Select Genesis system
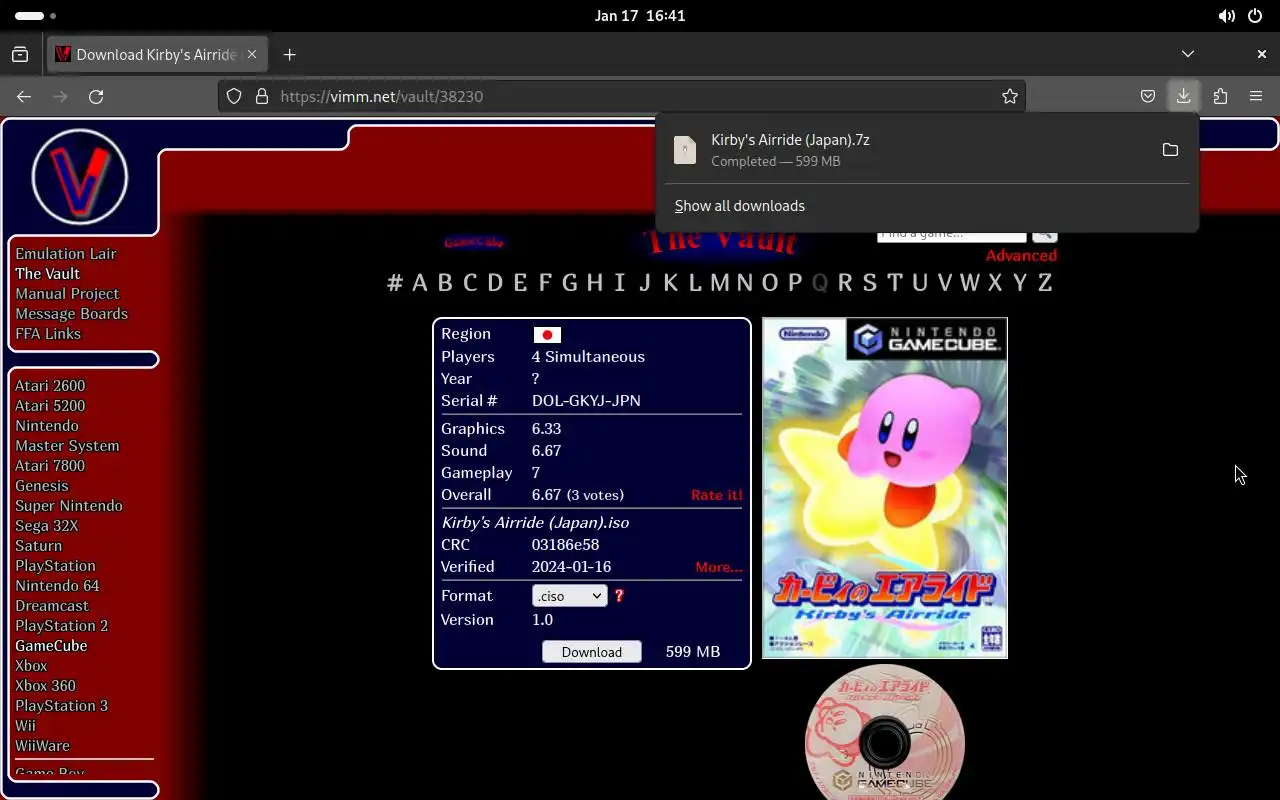 42,486
